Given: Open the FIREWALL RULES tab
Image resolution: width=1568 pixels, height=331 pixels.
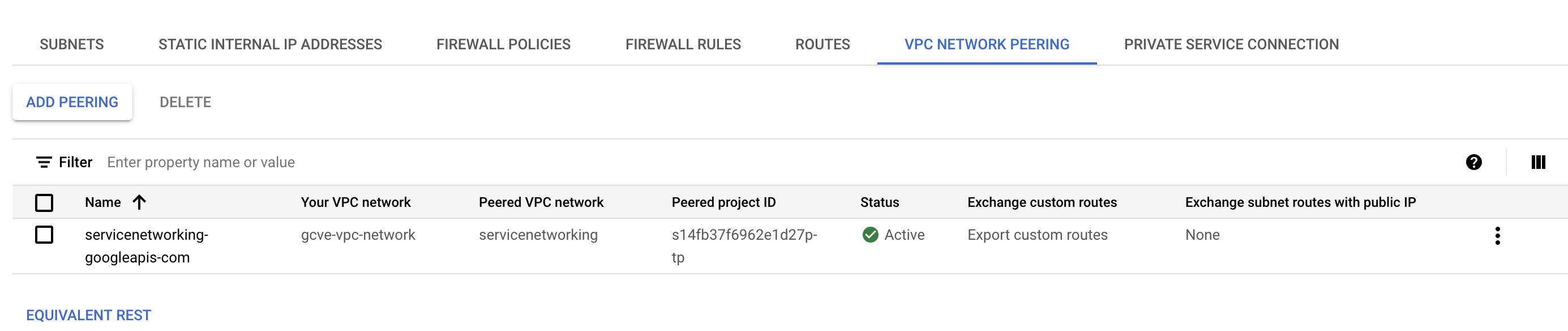Looking at the screenshot, I should point(683,44).
